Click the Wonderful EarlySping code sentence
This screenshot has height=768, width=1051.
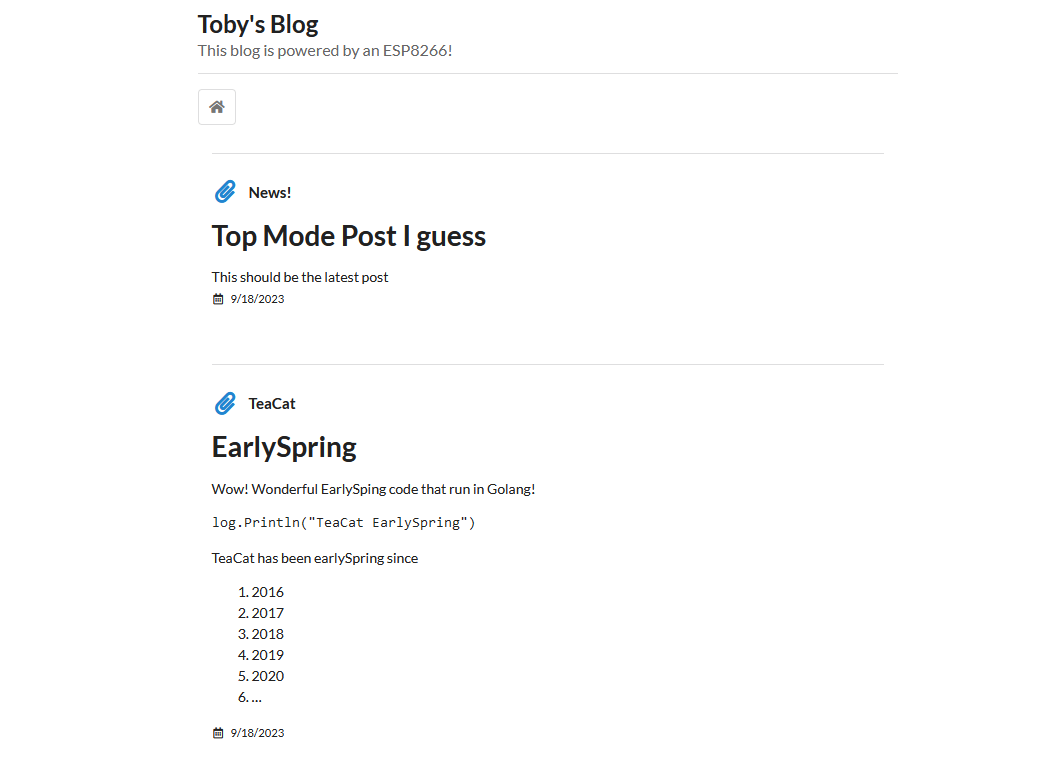(373, 489)
